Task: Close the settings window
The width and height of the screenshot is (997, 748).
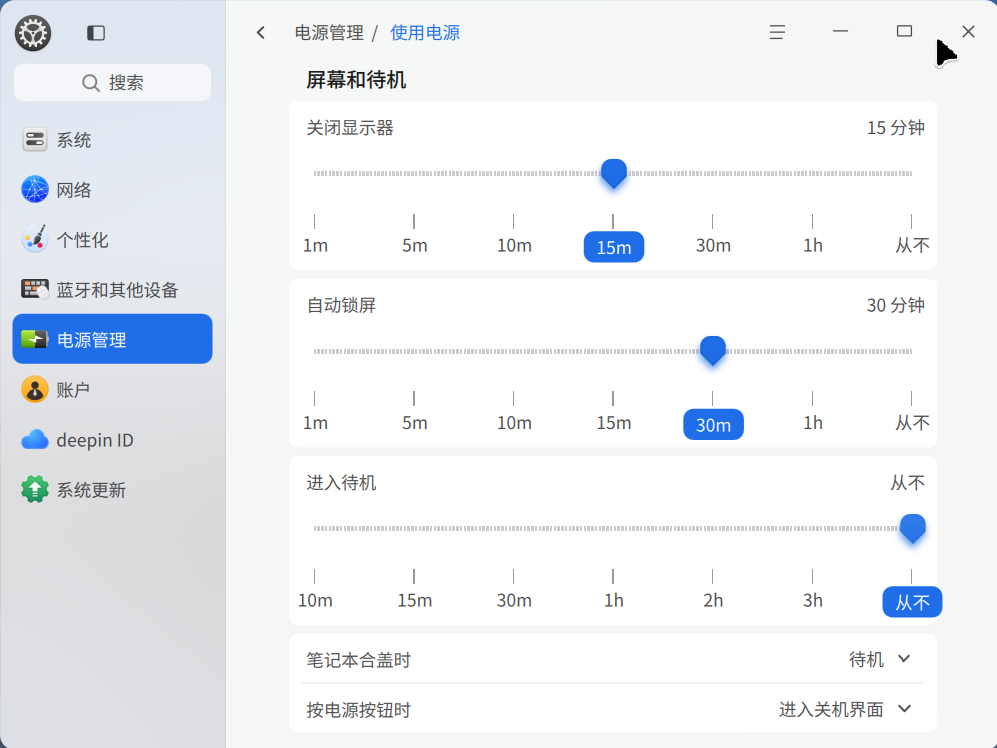Action: point(968,32)
